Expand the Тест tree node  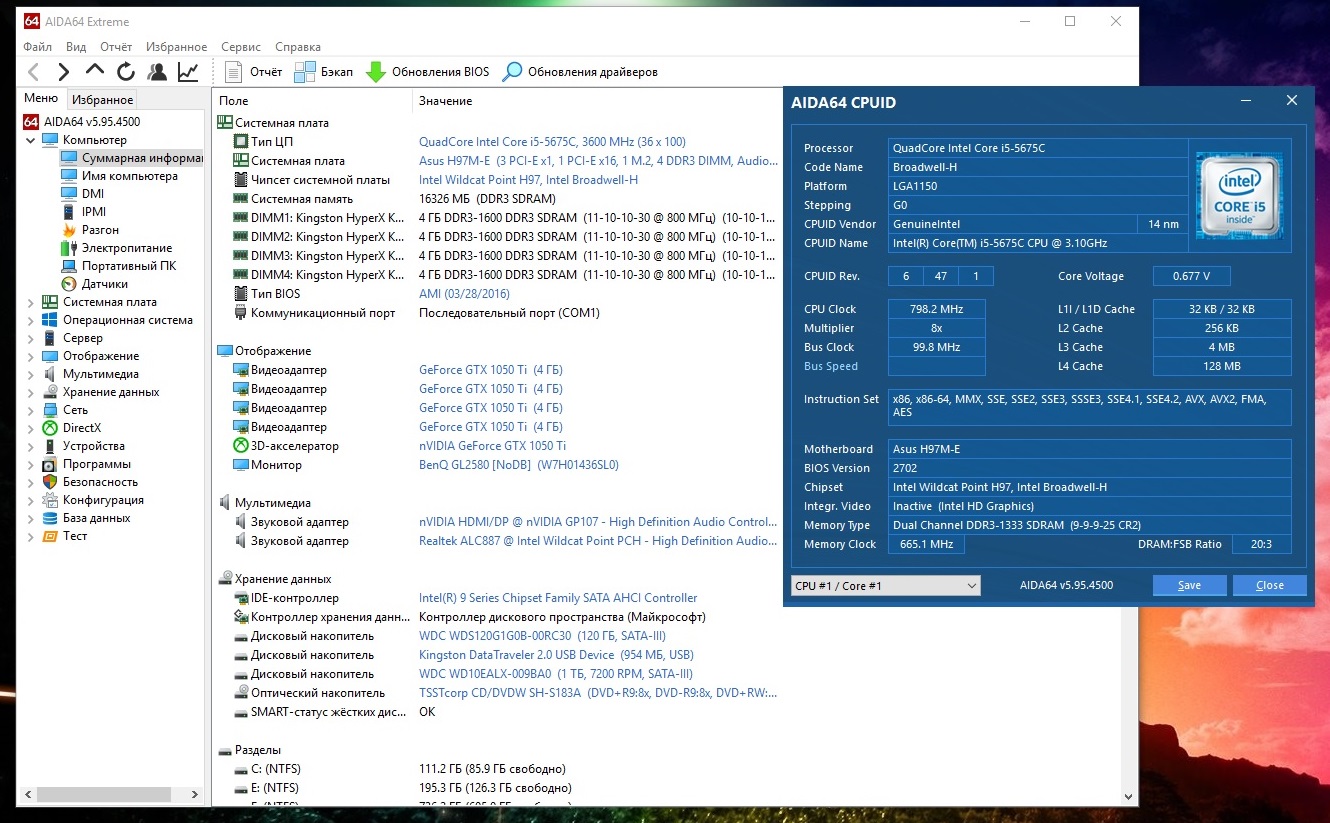(30, 536)
